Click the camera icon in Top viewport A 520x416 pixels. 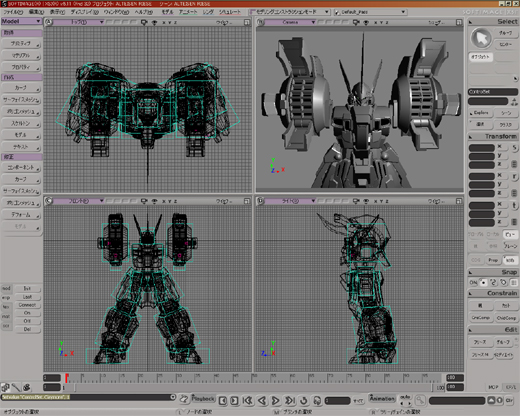(144, 22)
